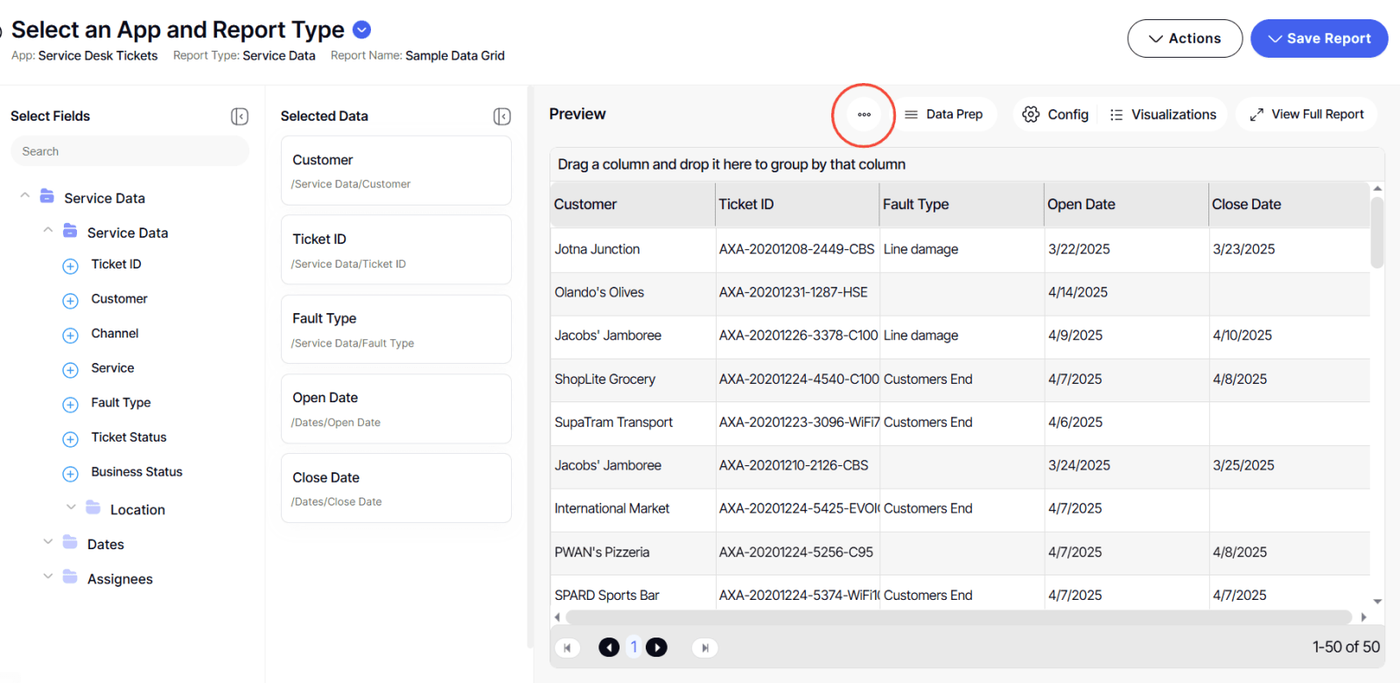This screenshot has height=683, width=1400.
Task: Add the Fault Type field
Action: (x=70, y=404)
